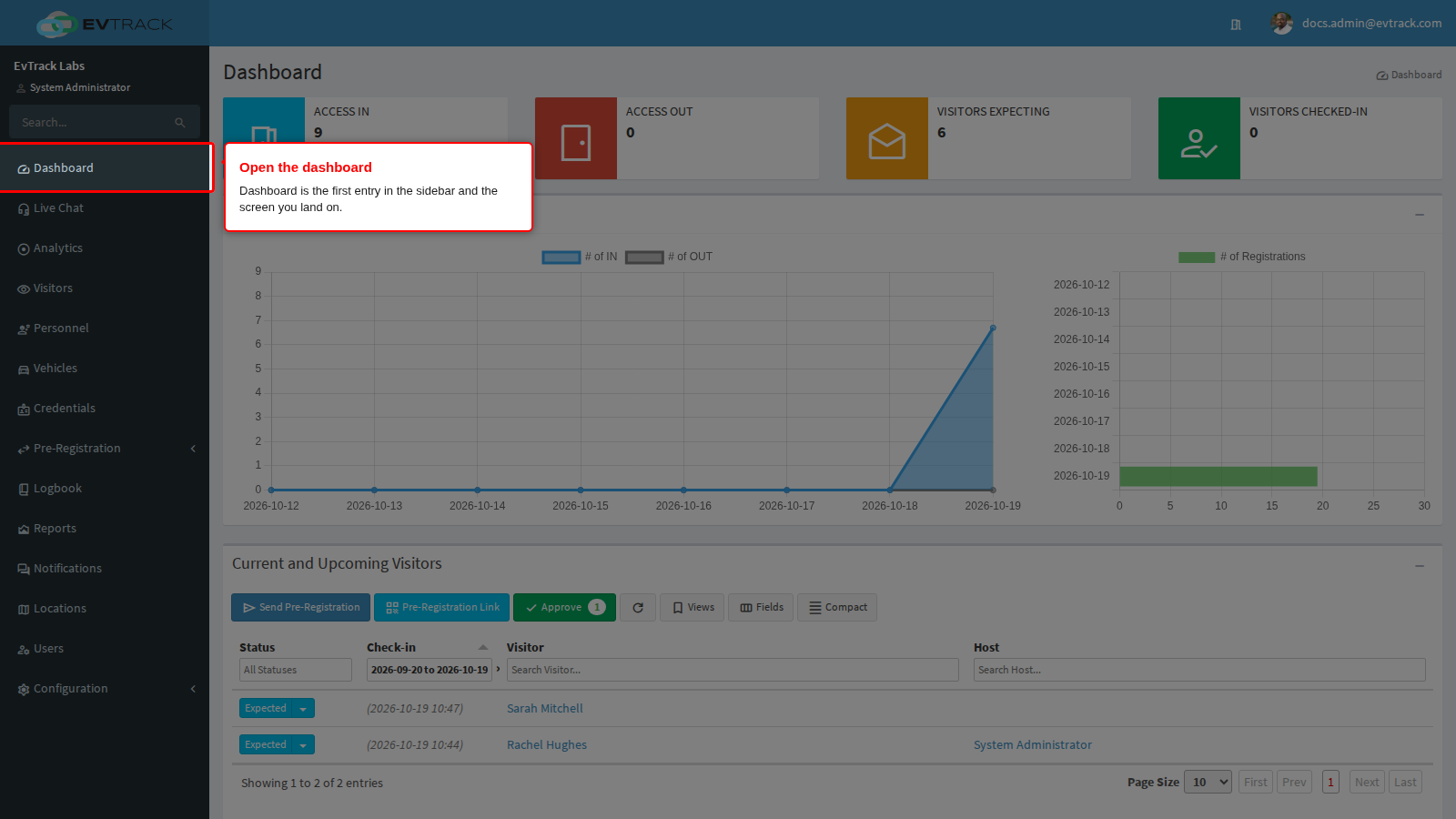Sort by Host column header
Viewport: 1456px width, 819px height.
(x=986, y=648)
